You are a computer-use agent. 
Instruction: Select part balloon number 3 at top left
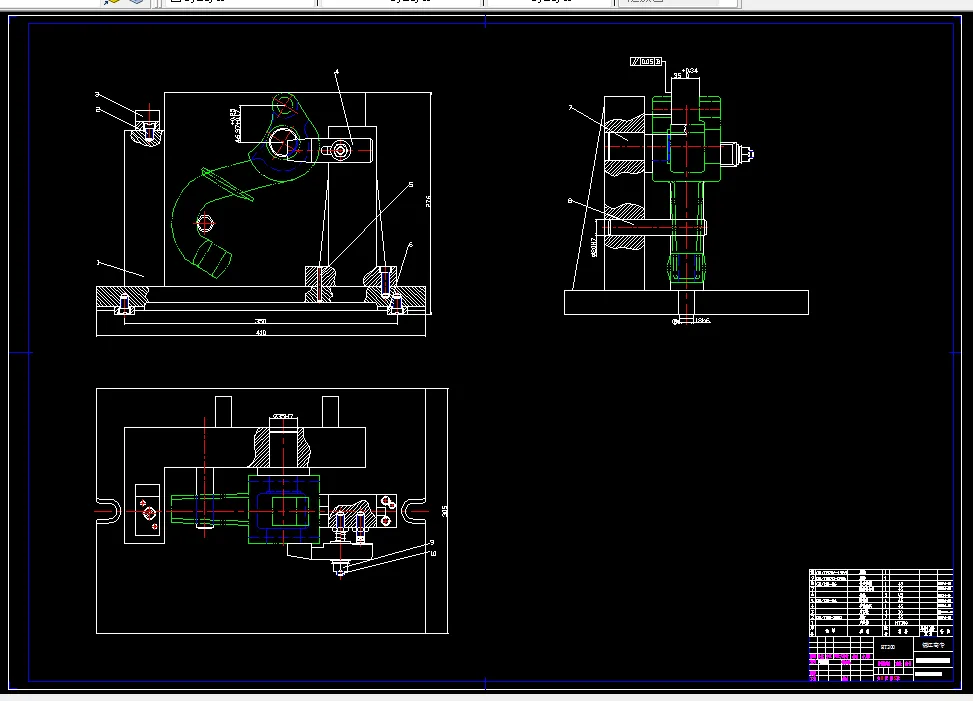[97, 95]
